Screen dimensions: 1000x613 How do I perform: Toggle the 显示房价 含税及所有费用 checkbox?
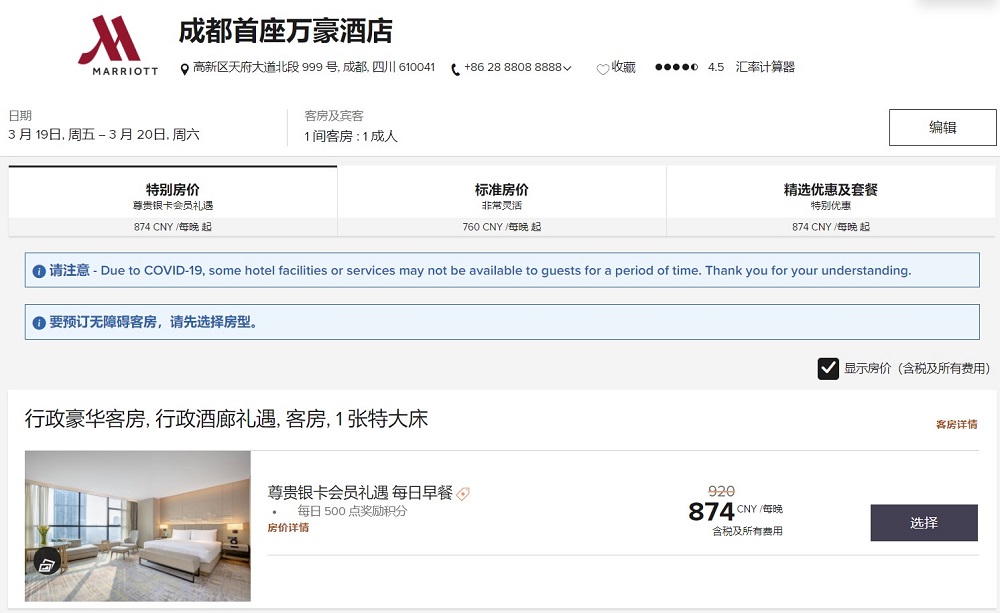[828, 369]
